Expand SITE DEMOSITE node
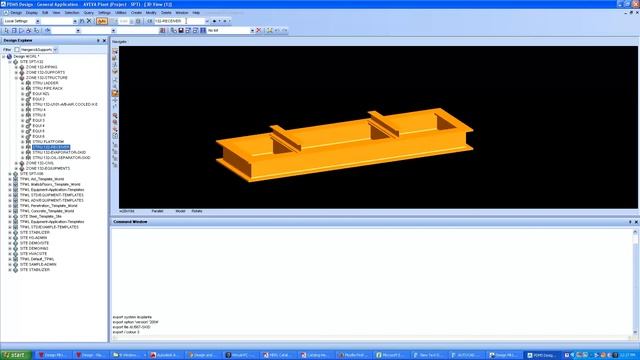Screen dimensions: 640x360 click(x=10, y=243)
